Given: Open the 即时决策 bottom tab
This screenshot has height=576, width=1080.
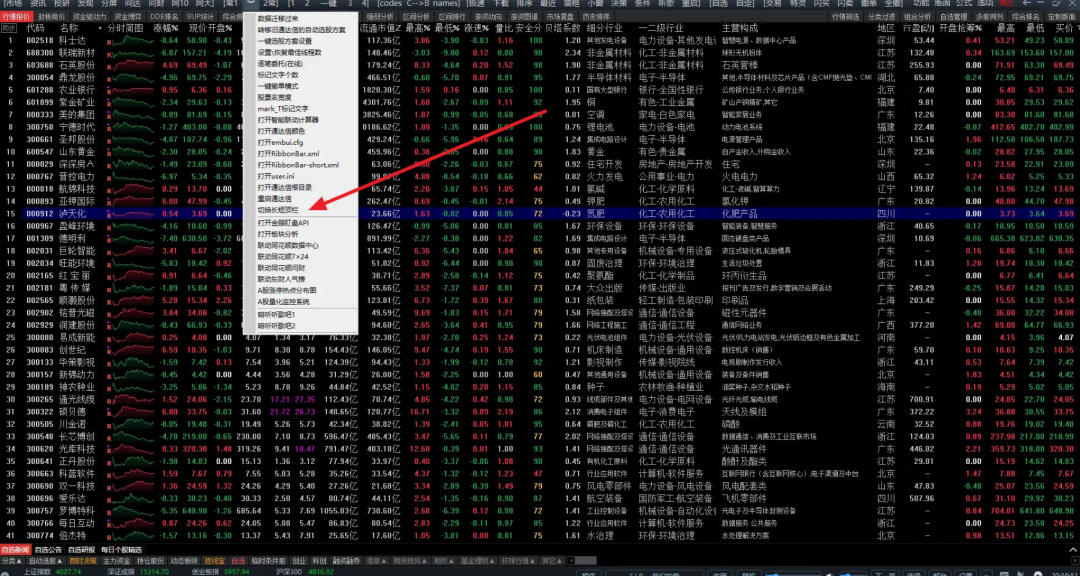Looking at the screenshot, I should tap(85, 561).
